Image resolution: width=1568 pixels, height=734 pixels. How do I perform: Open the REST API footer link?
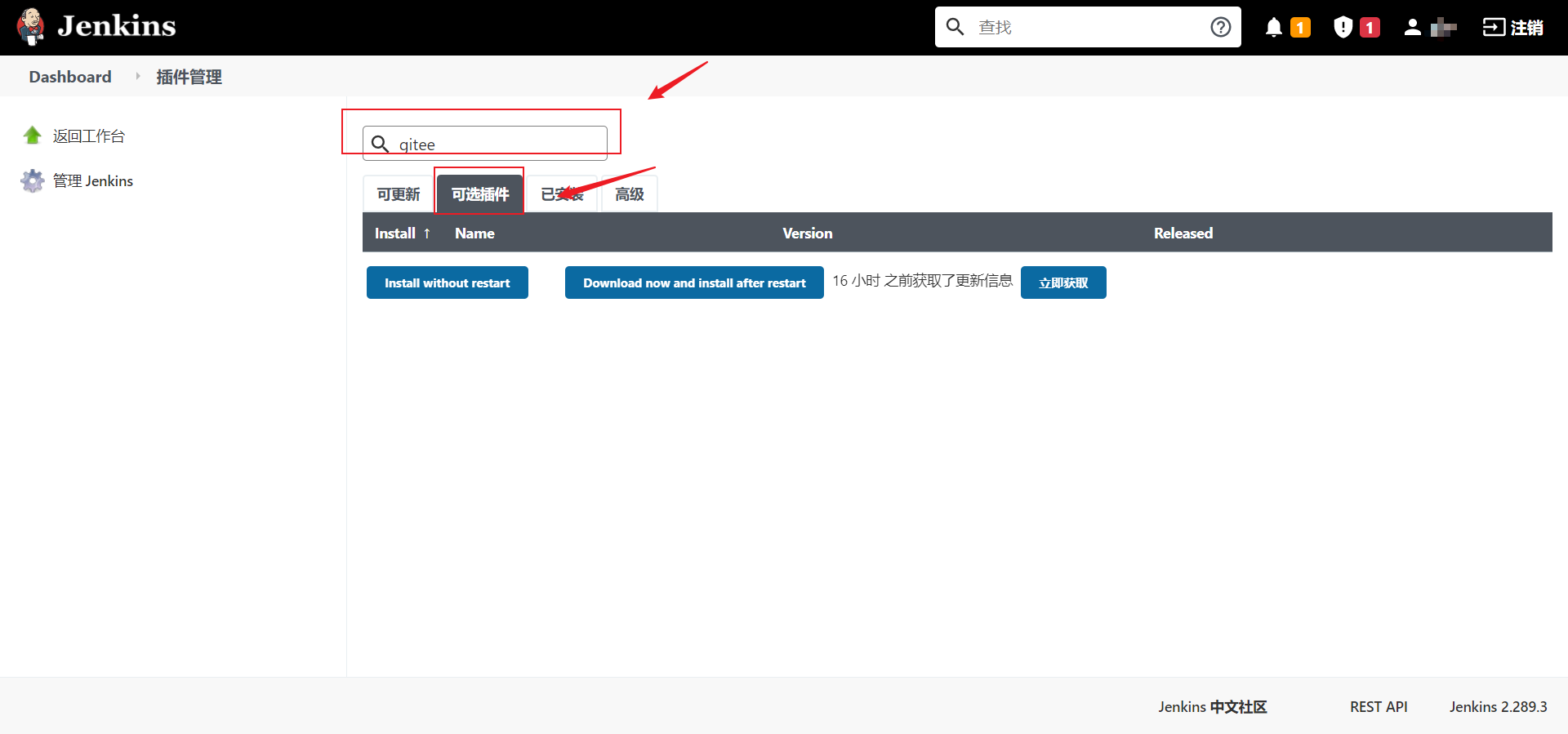coord(1378,707)
